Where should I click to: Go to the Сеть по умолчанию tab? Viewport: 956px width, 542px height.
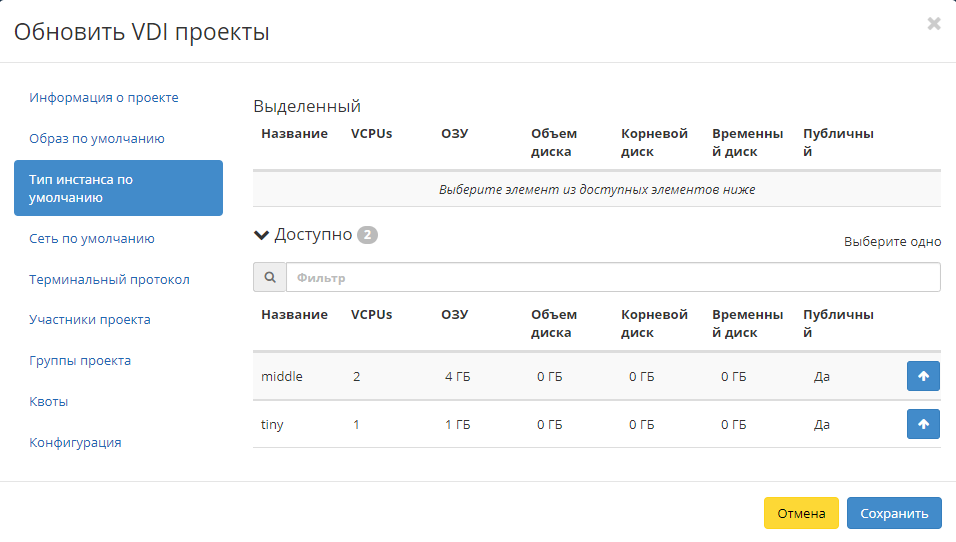(x=92, y=239)
